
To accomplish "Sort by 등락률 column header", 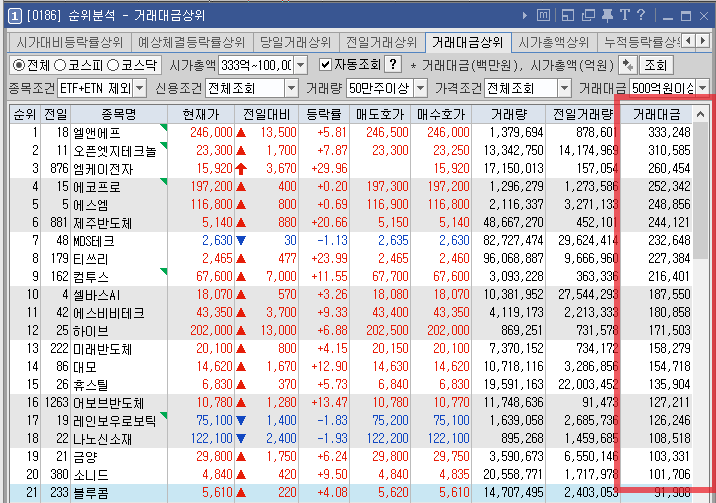I will click(324, 114).
